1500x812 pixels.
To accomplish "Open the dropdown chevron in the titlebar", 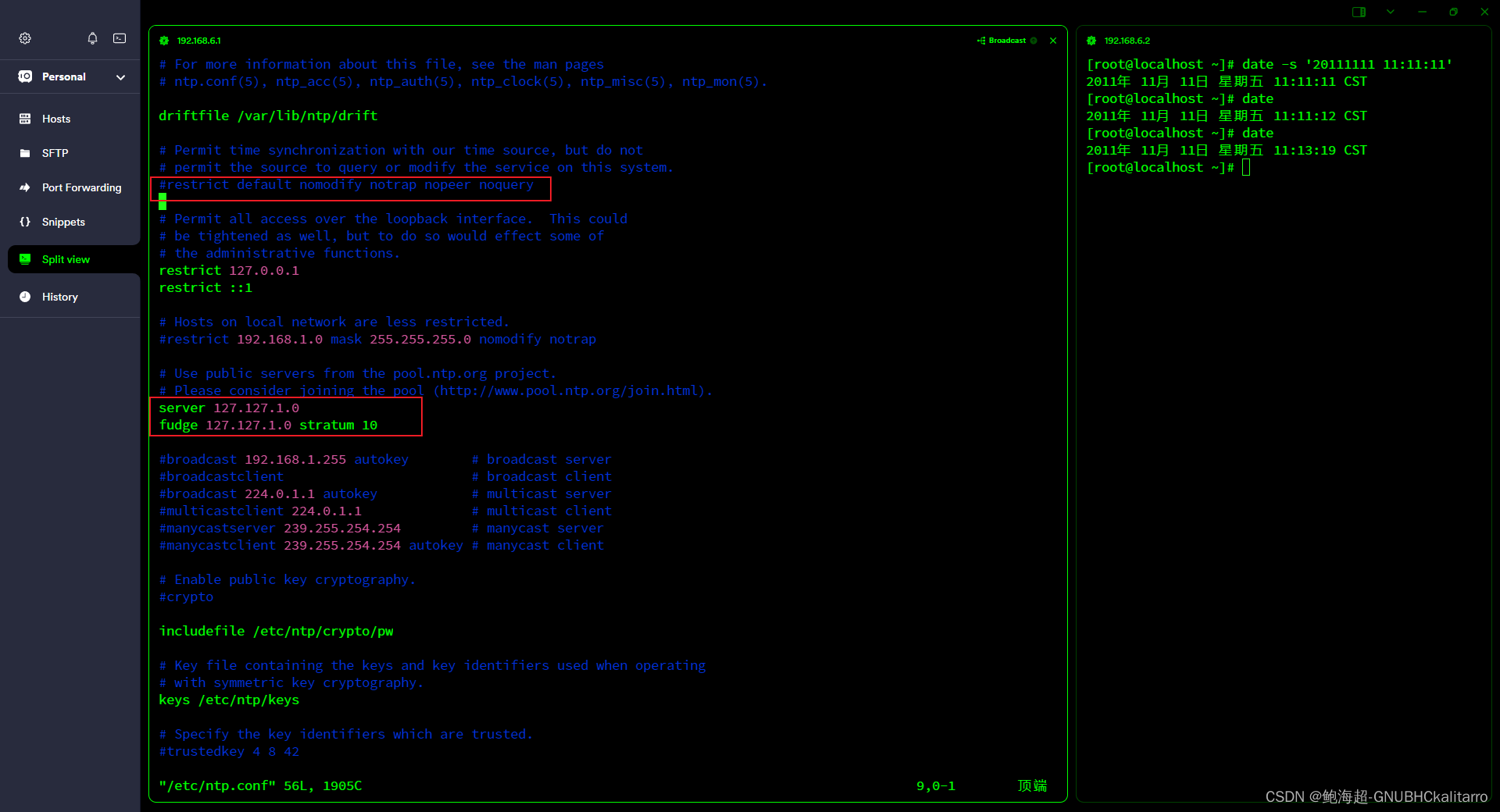I will (1390, 12).
